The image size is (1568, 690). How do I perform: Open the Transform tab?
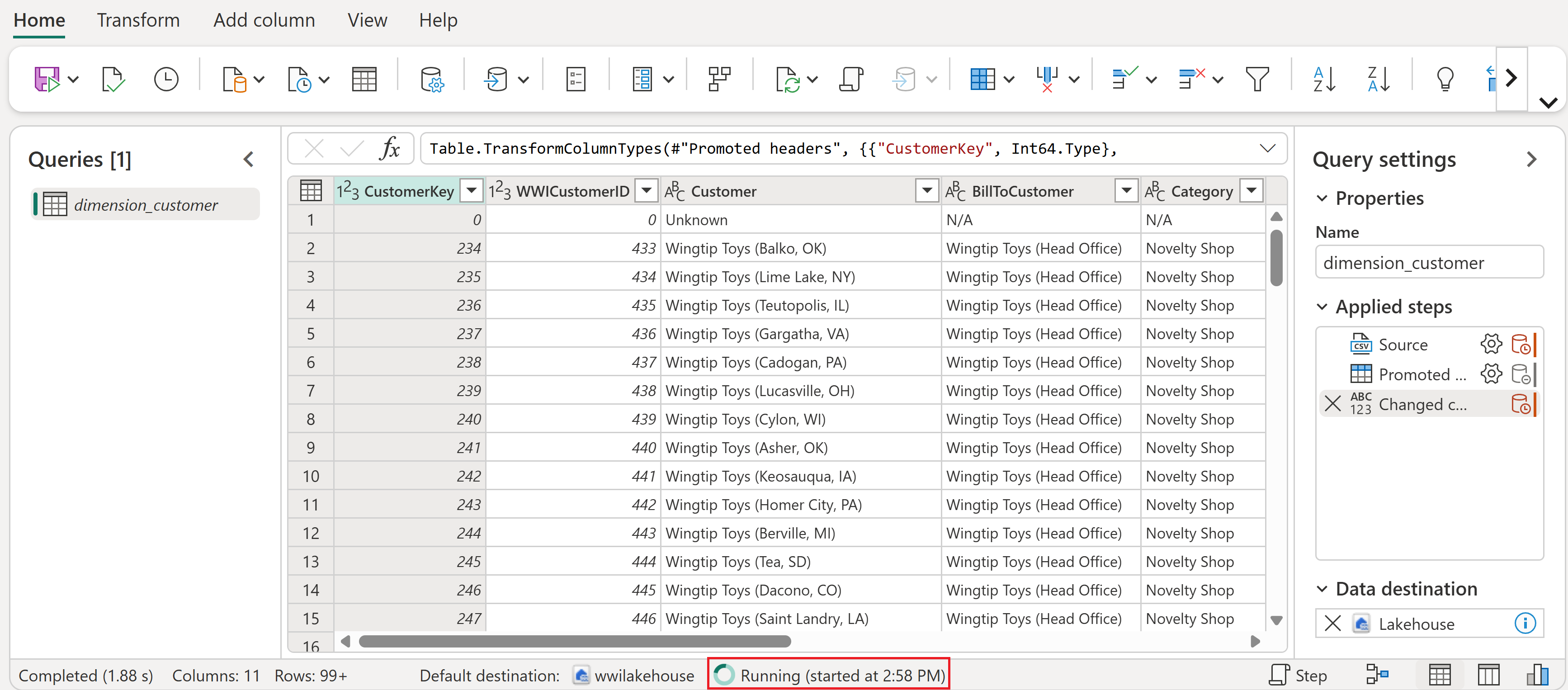pyautogui.click(x=138, y=20)
